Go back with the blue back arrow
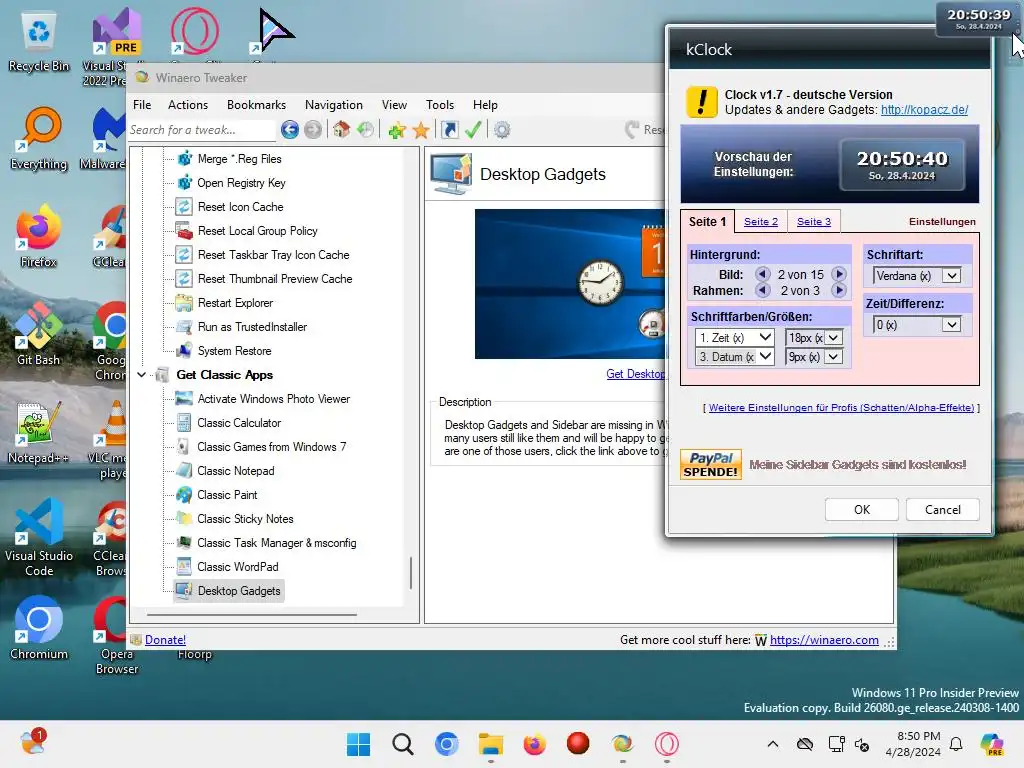1024x768 pixels. pos(290,130)
